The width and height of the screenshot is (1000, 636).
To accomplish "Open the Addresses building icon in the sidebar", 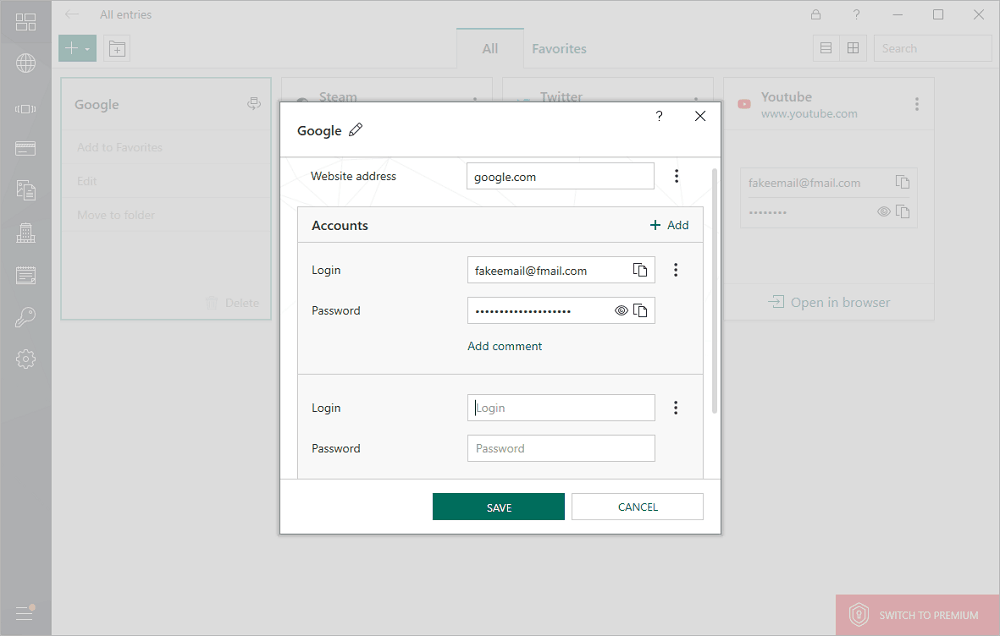I will click(x=26, y=233).
